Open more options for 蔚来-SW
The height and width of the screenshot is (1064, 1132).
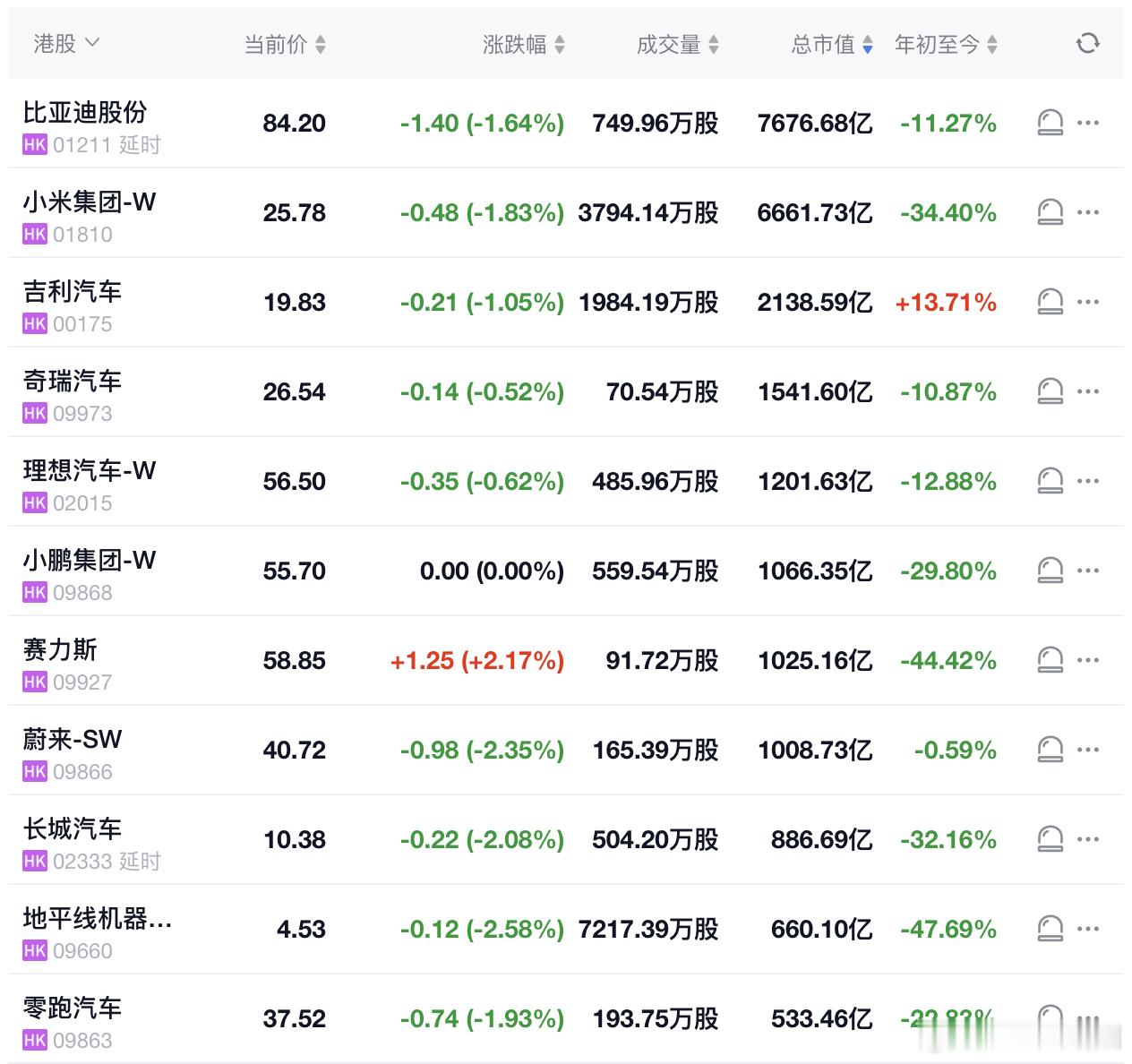click(x=1088, y=750)
